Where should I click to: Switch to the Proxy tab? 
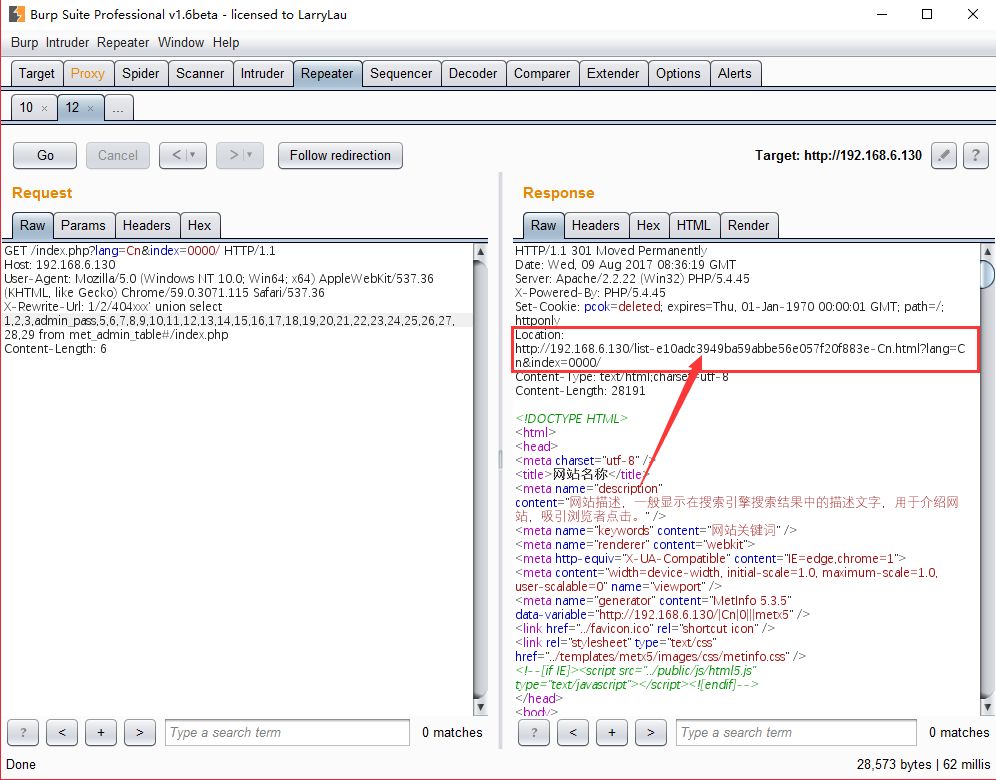tap(88, 74)
